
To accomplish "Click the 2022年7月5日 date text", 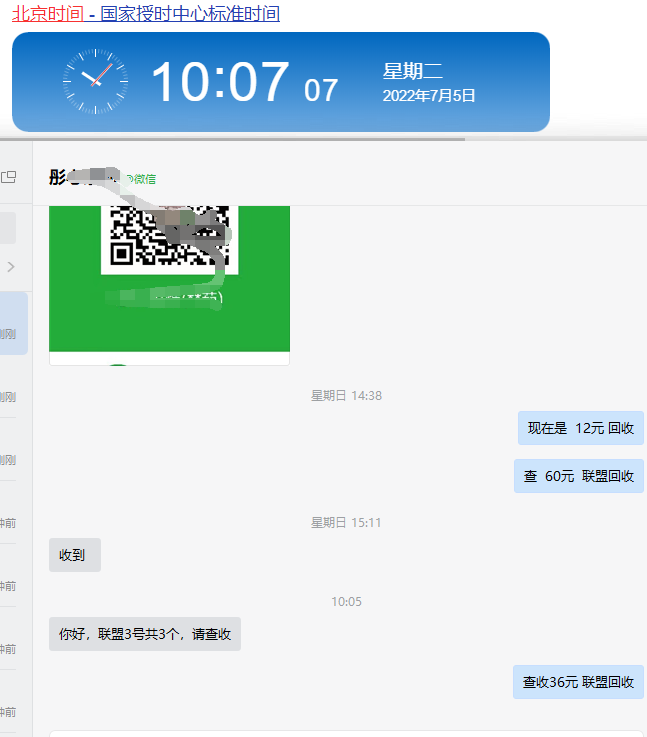I will pos(428,96).
